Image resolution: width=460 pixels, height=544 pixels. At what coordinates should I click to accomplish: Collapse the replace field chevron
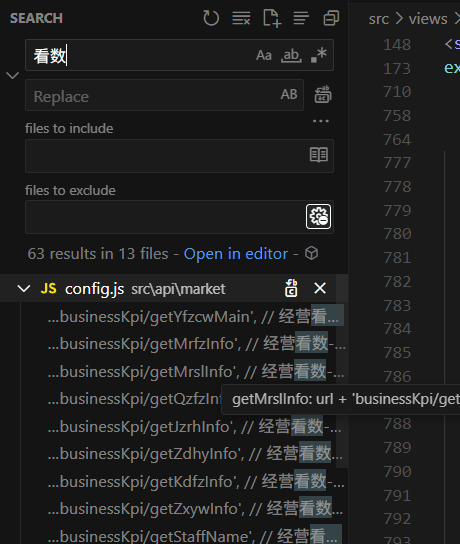pyautogui.click(x=12, y=75)
